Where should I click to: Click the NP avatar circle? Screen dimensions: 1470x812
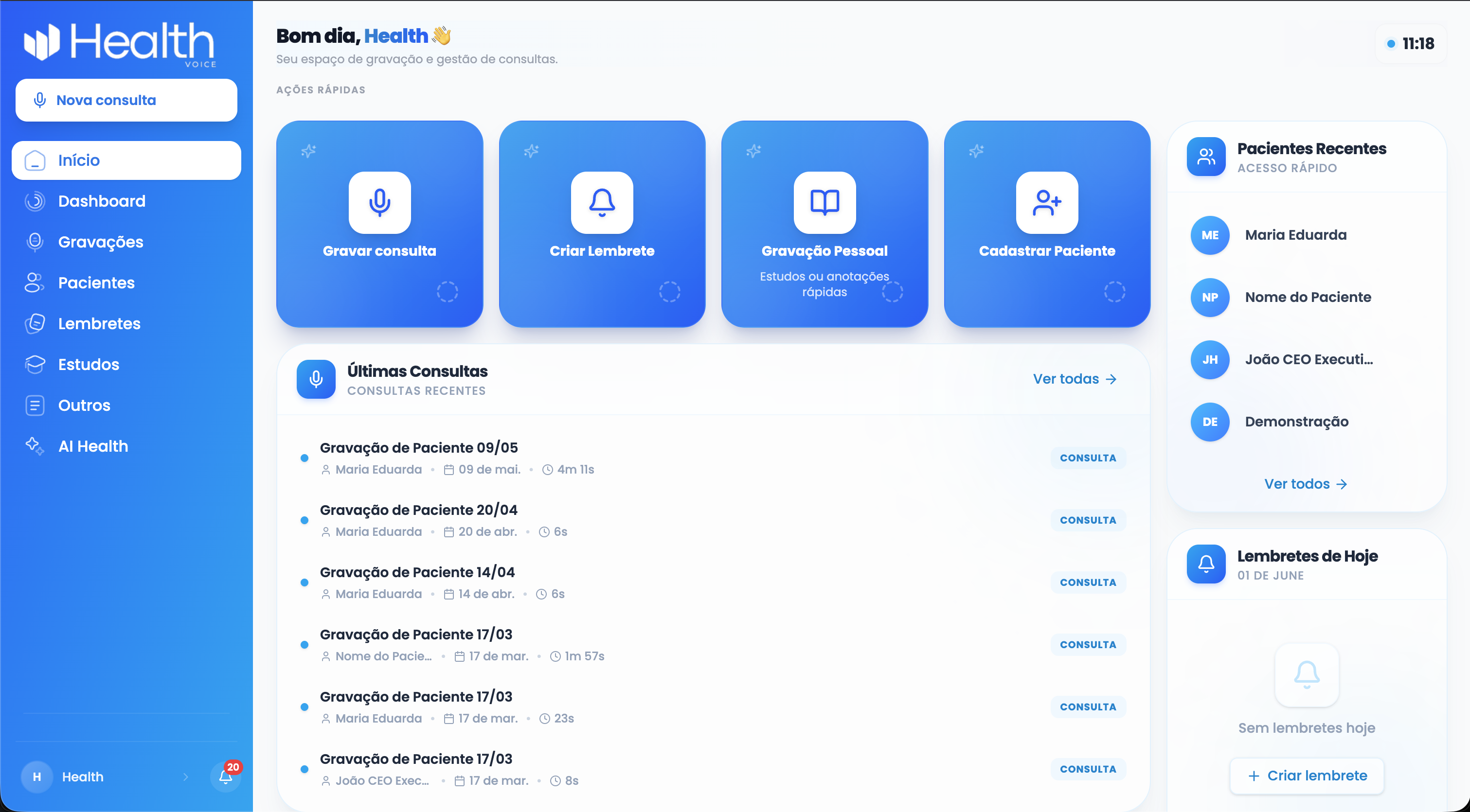[x=1210, y=297]
